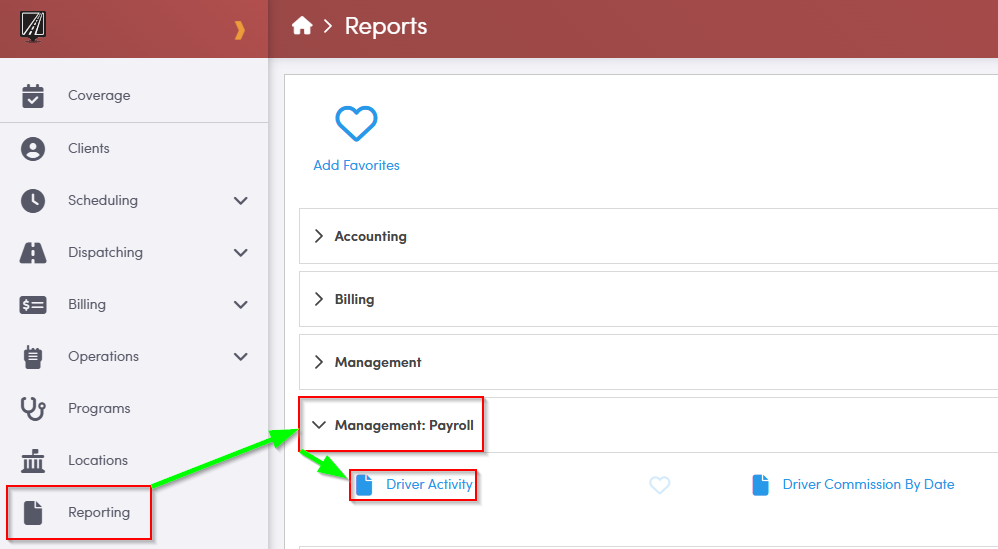
Task: Click the home icon in the breadcrumb
Action: [302, 27]
